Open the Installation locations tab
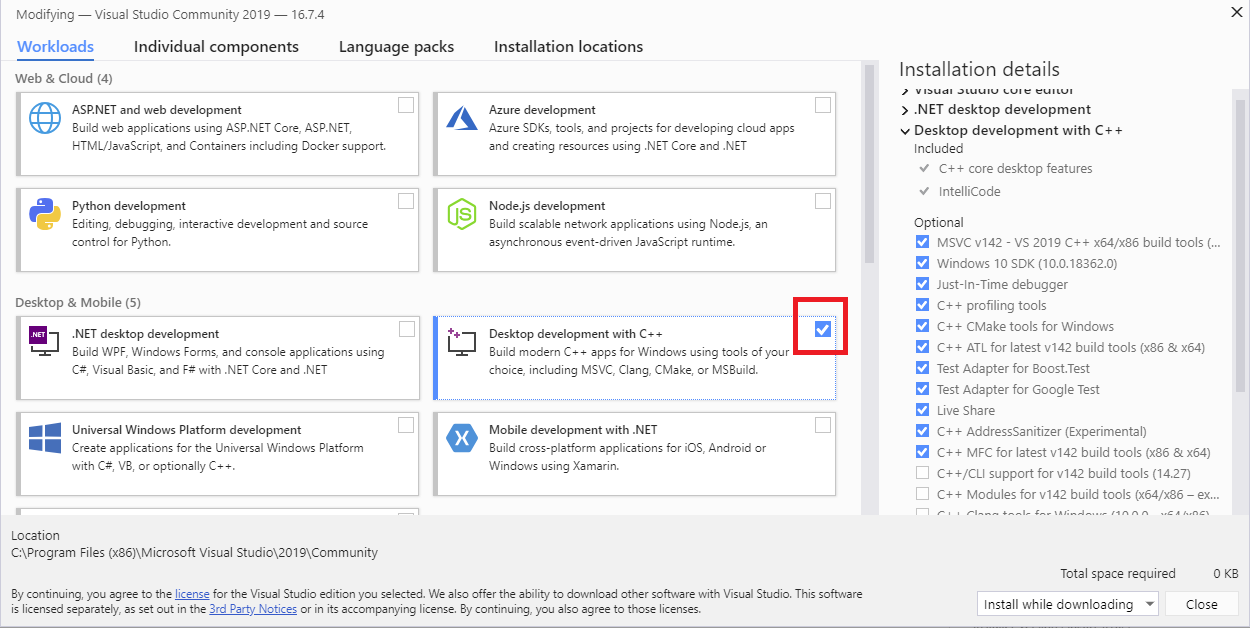 568,47
